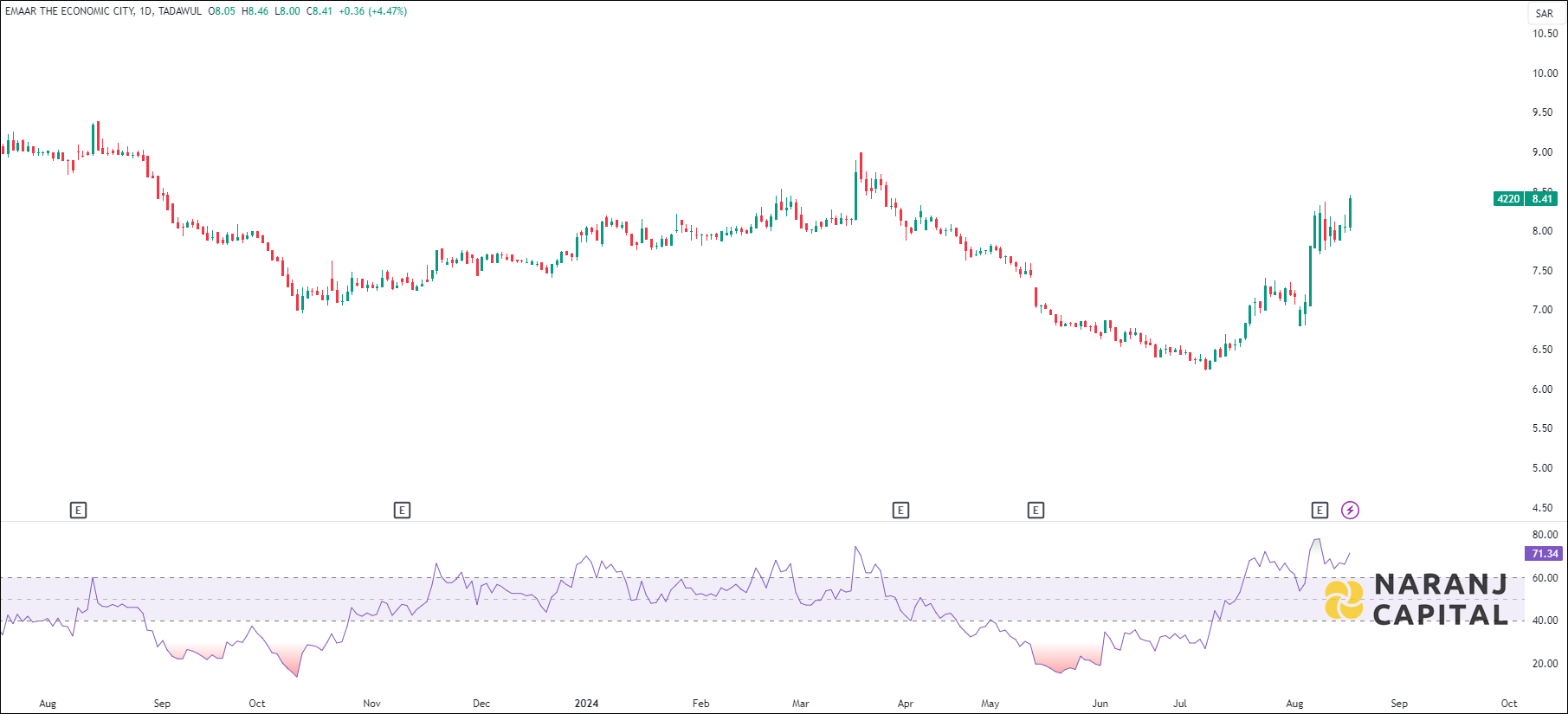This screenshot has height=714, width=1568.
Task: Click the 60.00 RSI axis label
Action: point(1545,578)
